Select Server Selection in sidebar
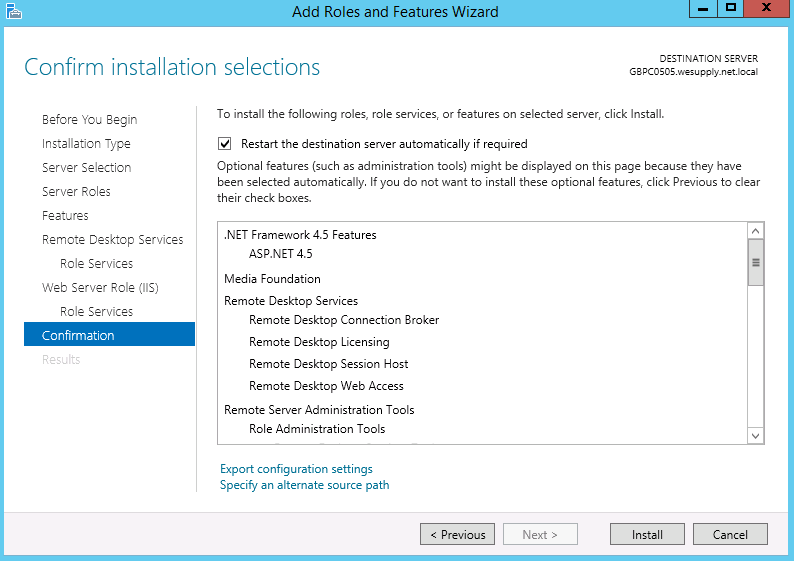The image size is (794, 561). pyautogui.click(x=87, y=168)
